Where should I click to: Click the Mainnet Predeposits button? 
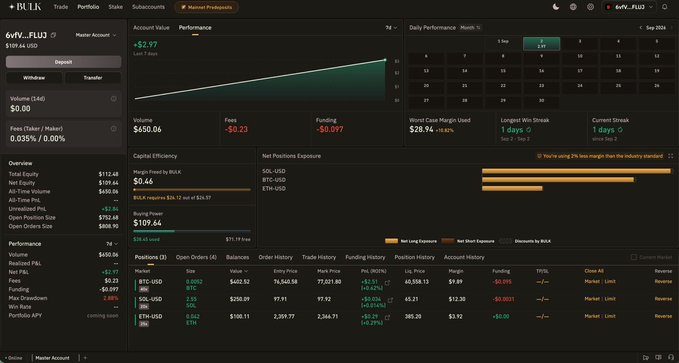pos(207,7)
